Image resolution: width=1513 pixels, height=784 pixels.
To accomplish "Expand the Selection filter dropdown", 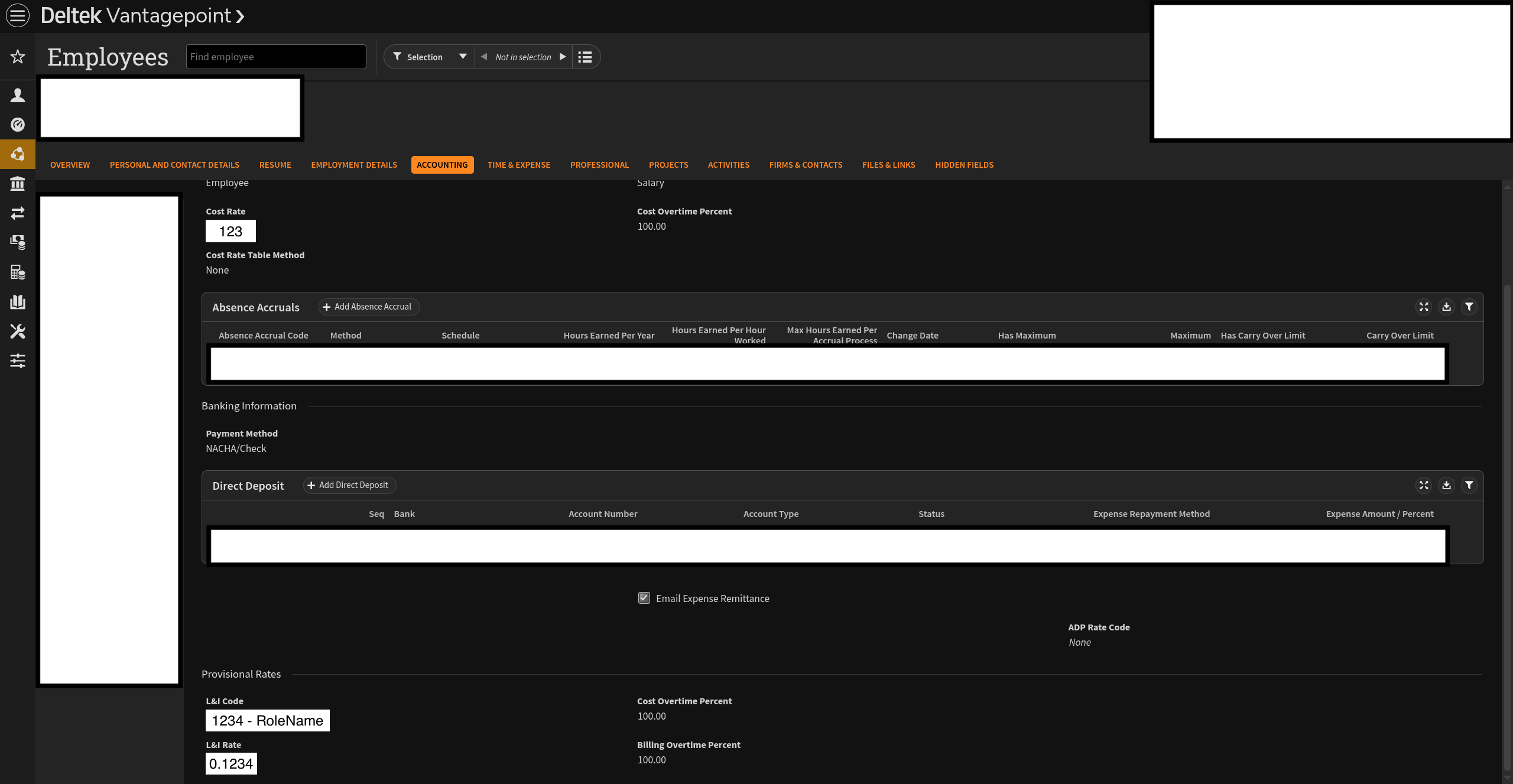I will tap(463, 57).
